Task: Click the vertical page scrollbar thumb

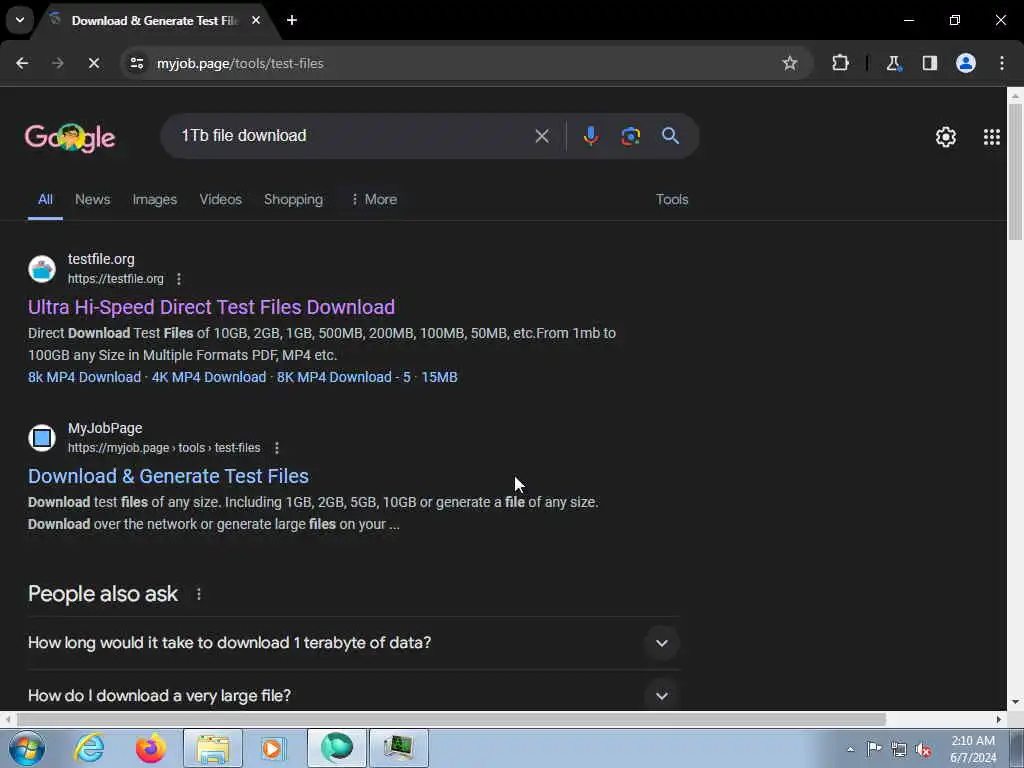Action: click(1015, 172)
